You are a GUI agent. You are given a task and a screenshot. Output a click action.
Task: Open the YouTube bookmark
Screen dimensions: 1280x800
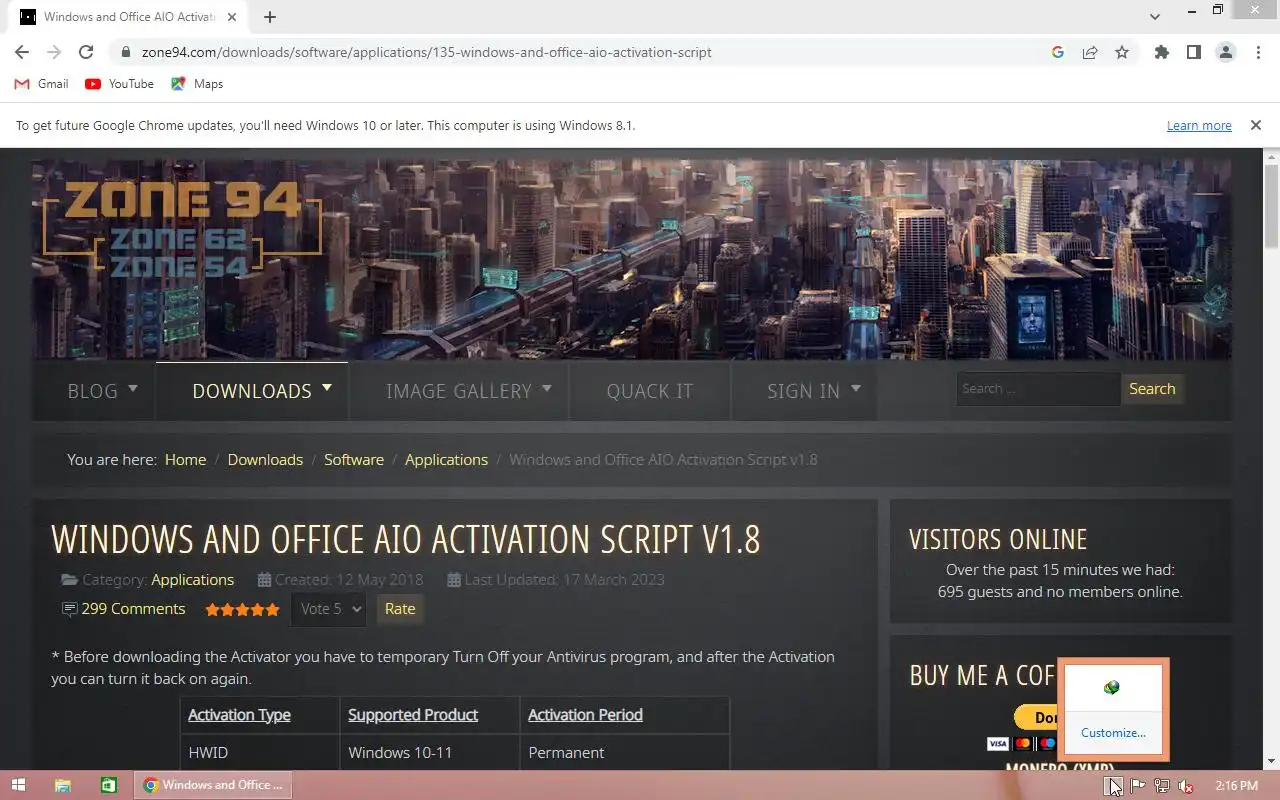[120, 84]
